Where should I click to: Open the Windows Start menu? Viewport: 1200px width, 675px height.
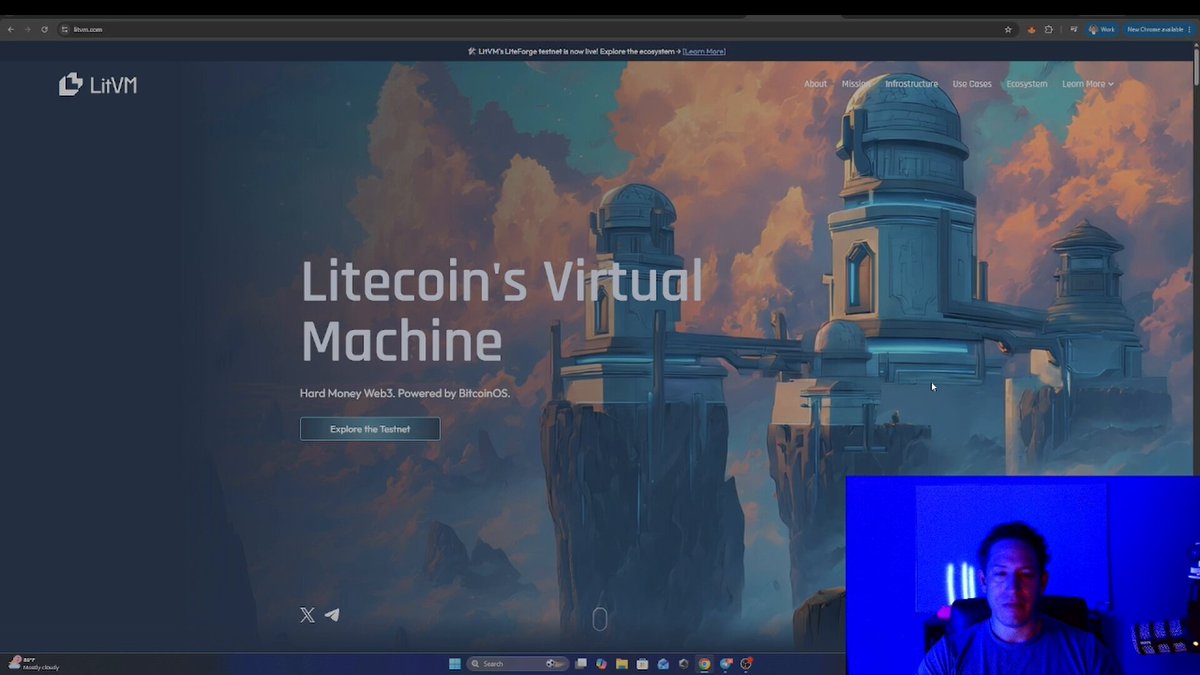click(455, 663)
